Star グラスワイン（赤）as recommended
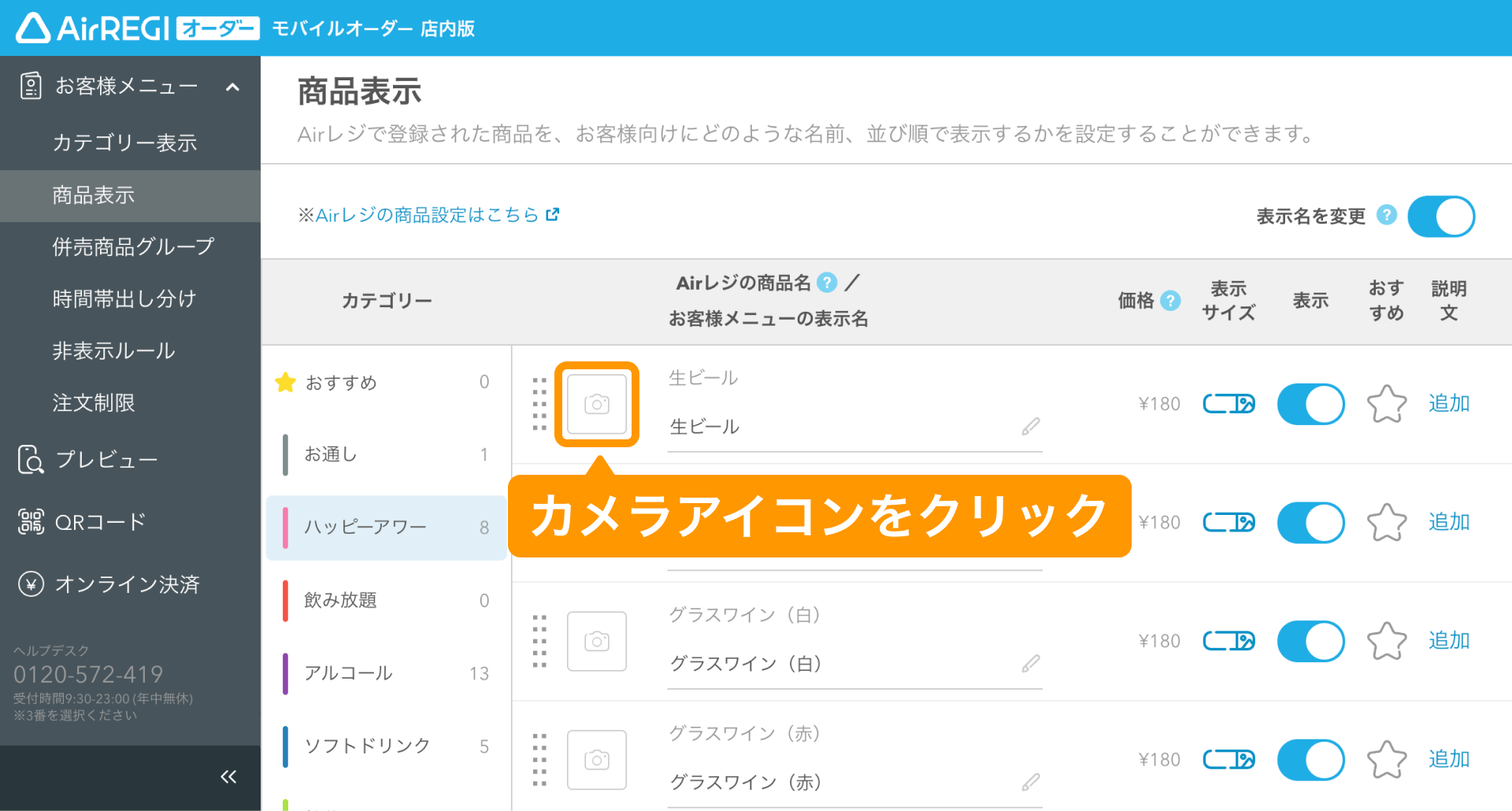Image resolution: width=1512 pixels, height=811 pixels. point(1386,759)
